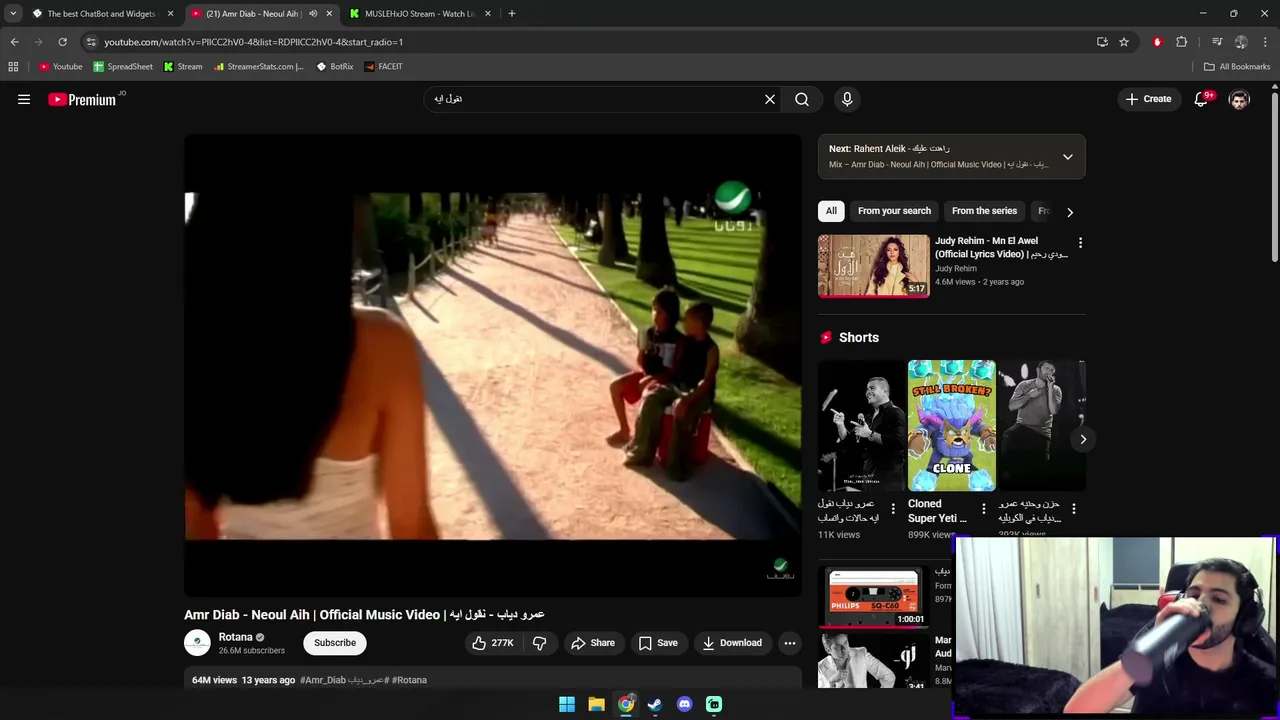Expand the Mix playlist panel chevron
The image size is (1280, 720).
[1068, 157]
